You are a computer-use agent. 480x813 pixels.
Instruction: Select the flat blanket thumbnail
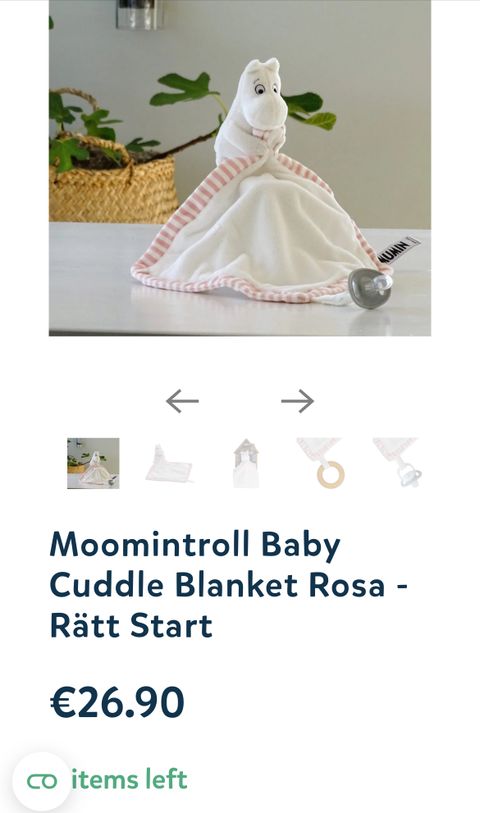pyautogui.click(x=169, y=463)
